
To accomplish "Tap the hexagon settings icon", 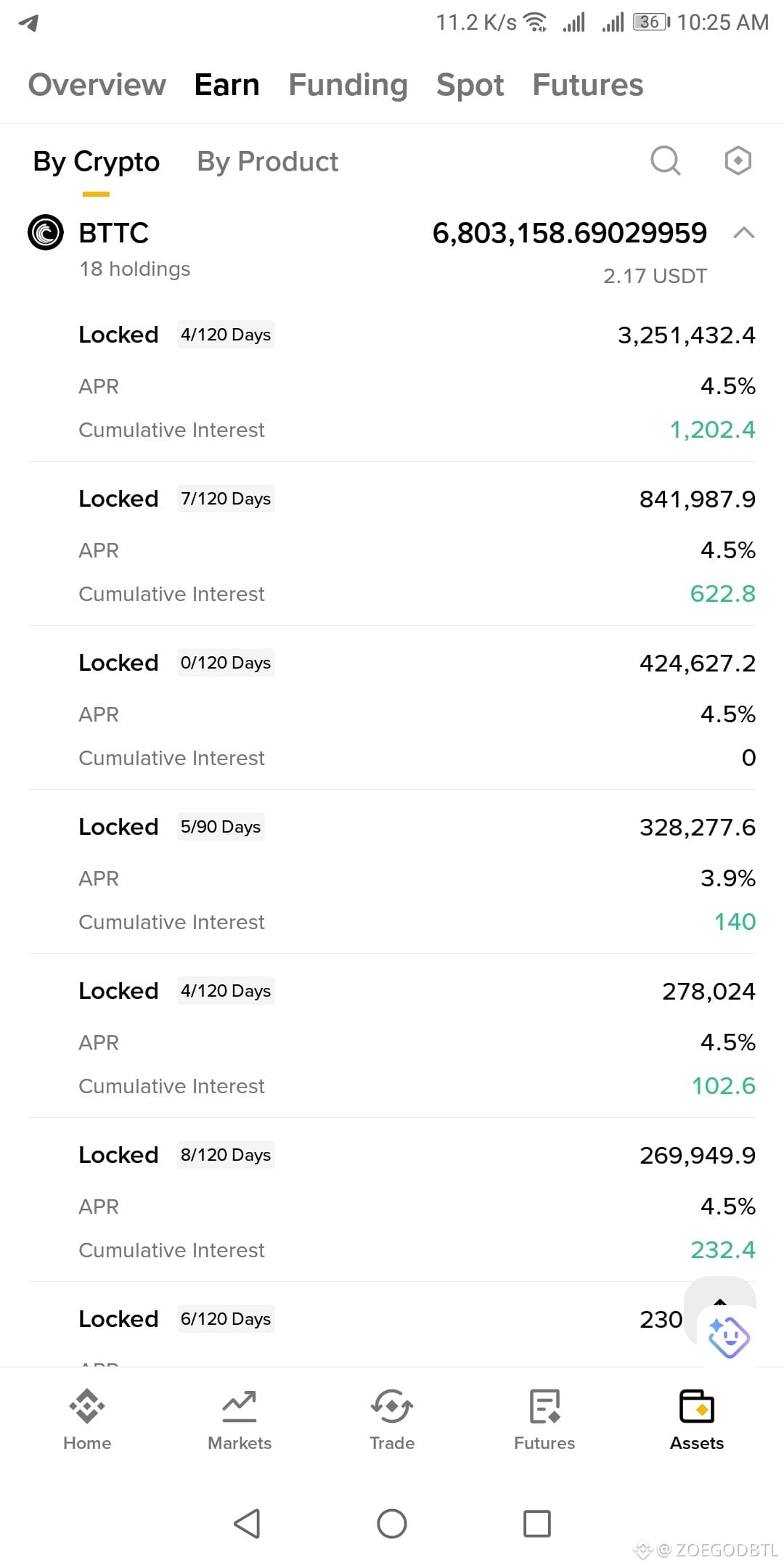I will pyautogui.click(x=738, y=160).
